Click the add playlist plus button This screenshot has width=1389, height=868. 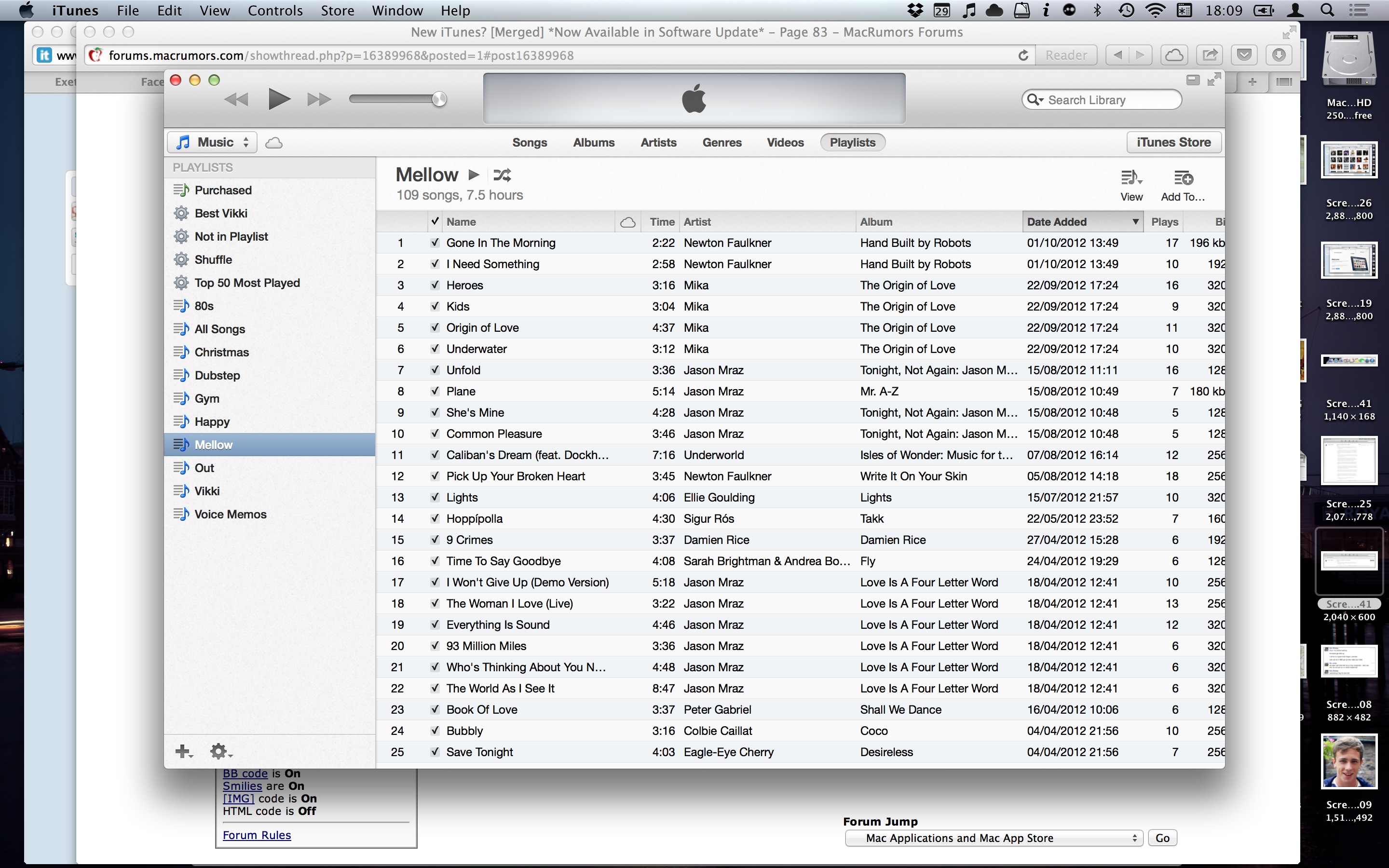point(184,751)
